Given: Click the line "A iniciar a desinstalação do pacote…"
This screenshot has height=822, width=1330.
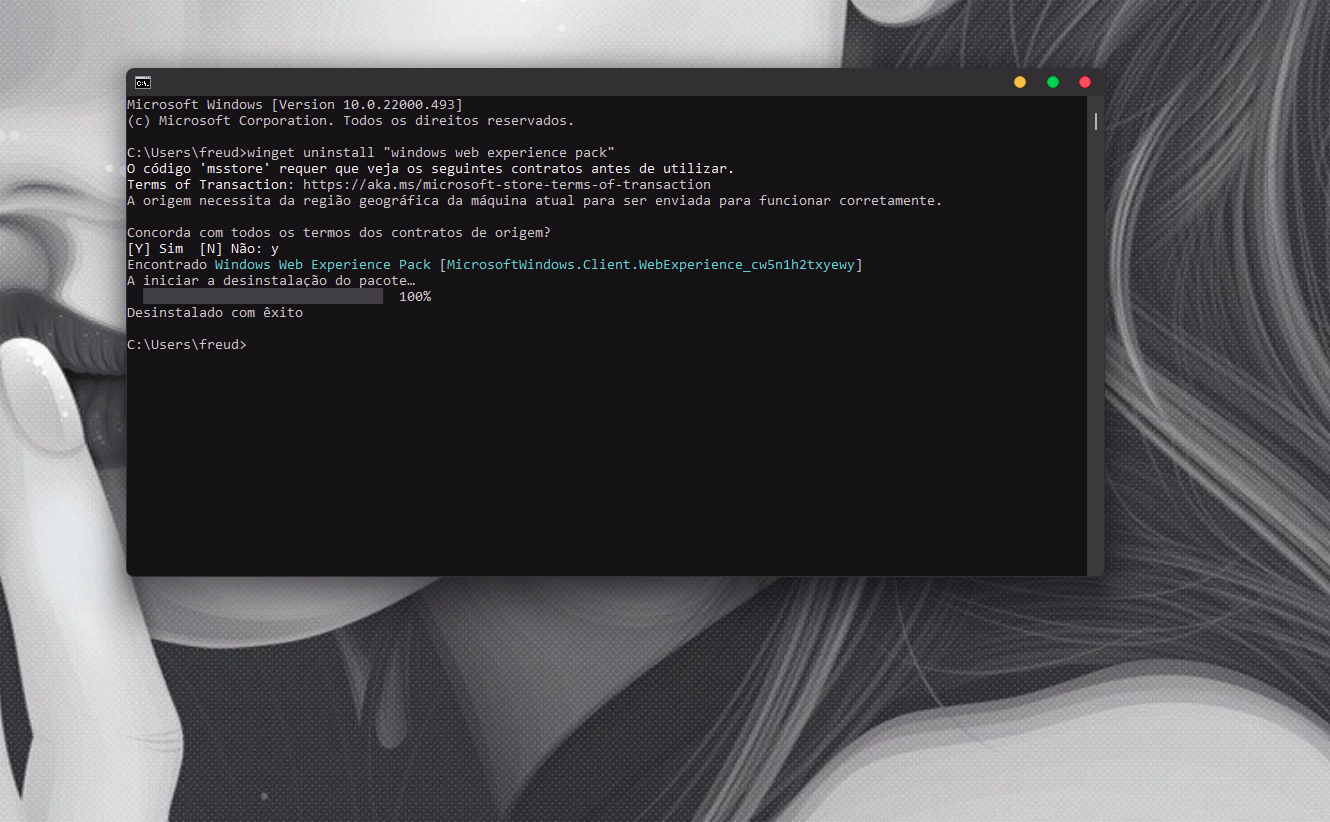Looking at the screenshot, I should coord(271,281).
